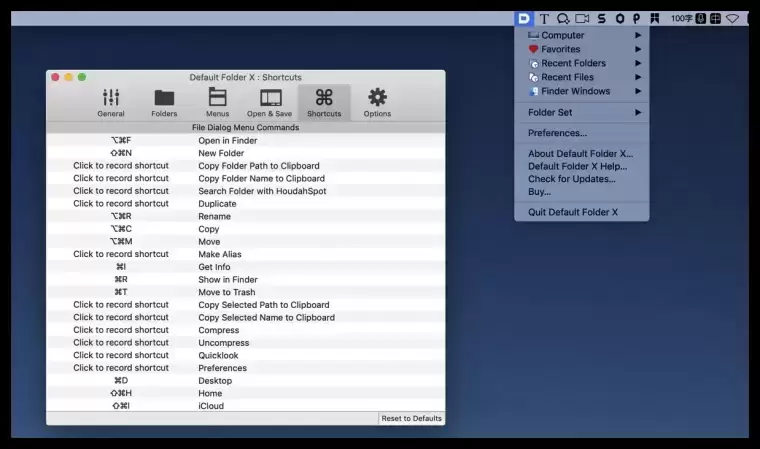Expand the Computer submenu arrow
This screenshot has width=760, height=449.
638,35
